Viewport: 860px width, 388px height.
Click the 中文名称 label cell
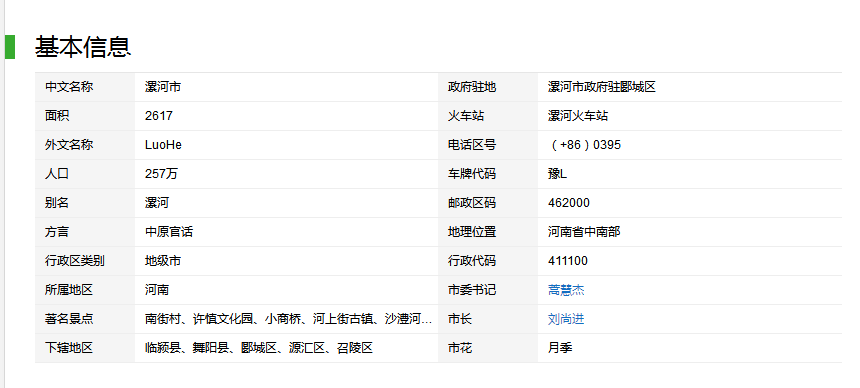(x=85, y=87)
